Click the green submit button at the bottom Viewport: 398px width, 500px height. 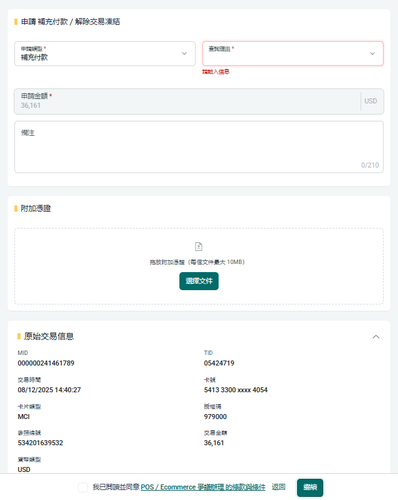click(x=310, y=488)
